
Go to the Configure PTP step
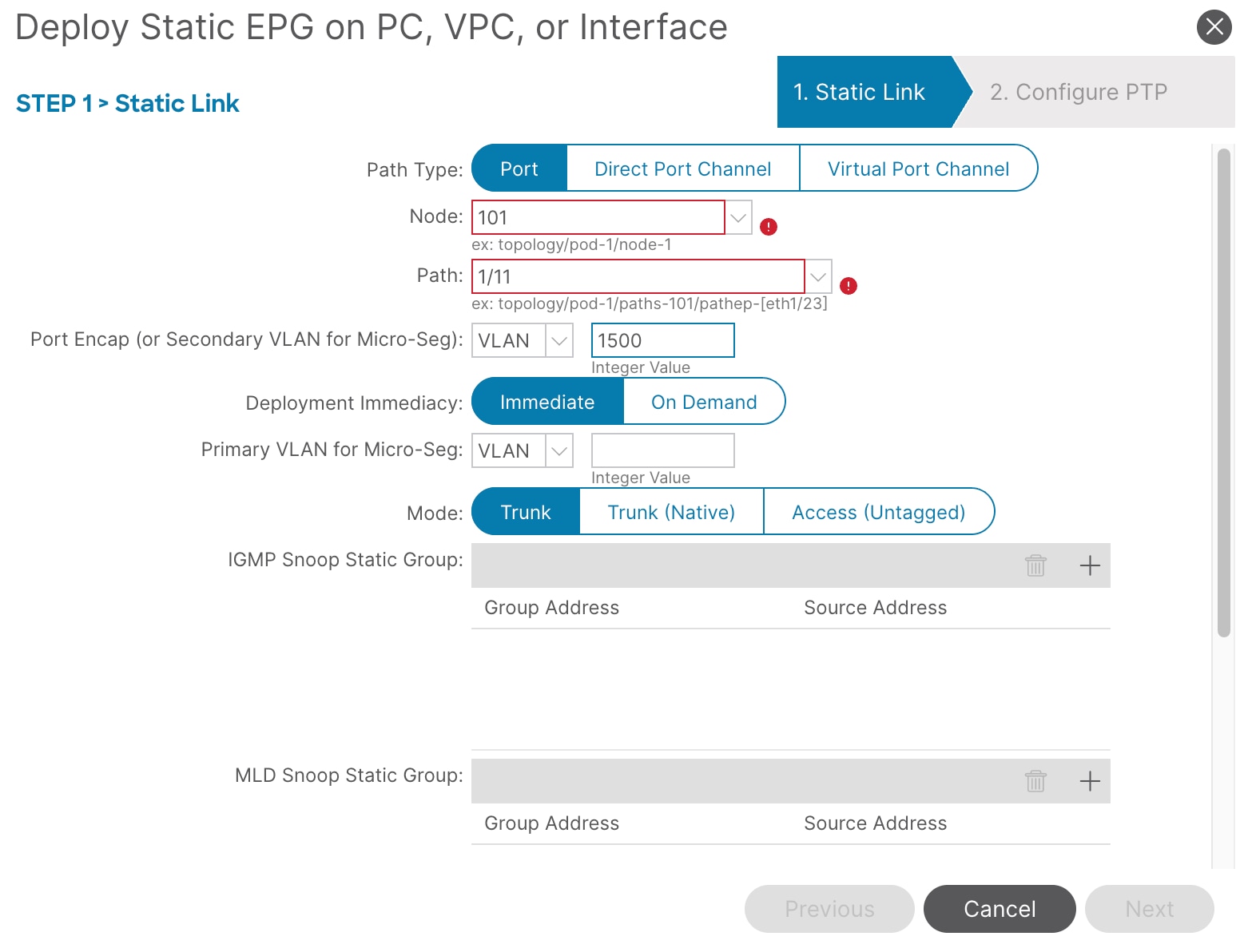[1079, 92]
